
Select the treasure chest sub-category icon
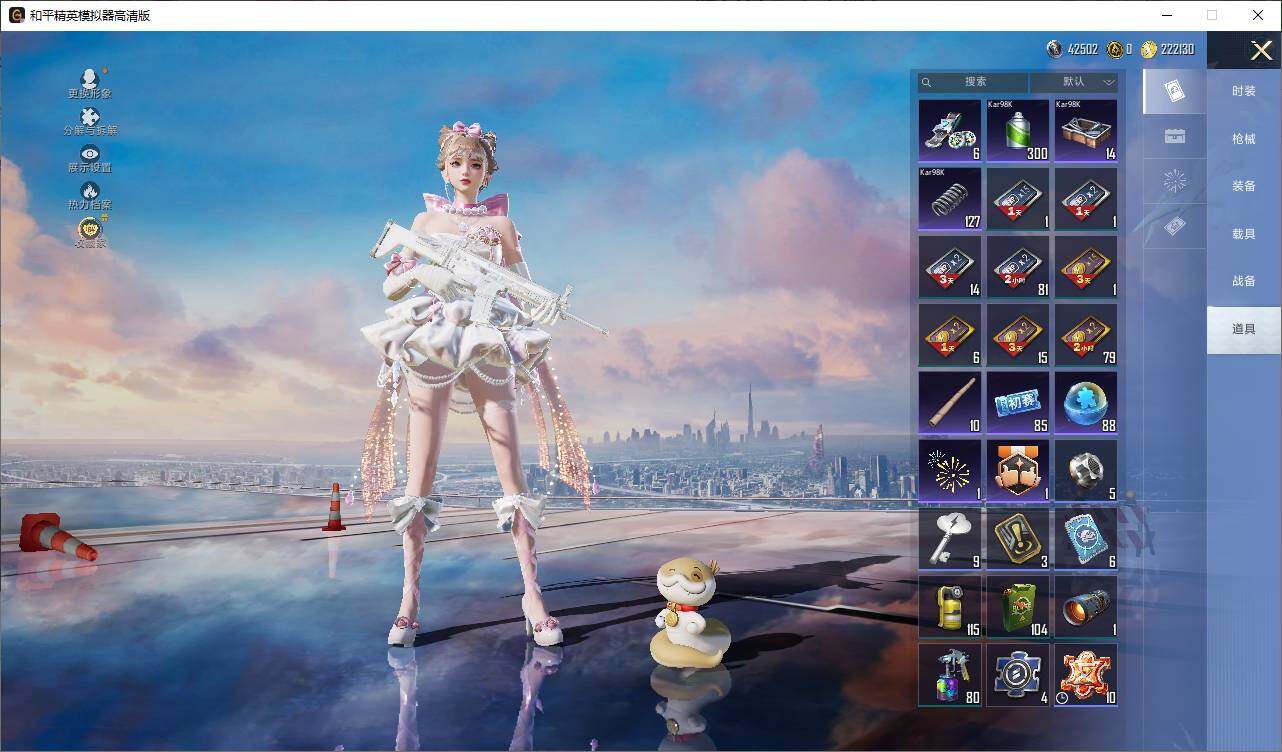pyautogui.click(x=1175, y=137)
